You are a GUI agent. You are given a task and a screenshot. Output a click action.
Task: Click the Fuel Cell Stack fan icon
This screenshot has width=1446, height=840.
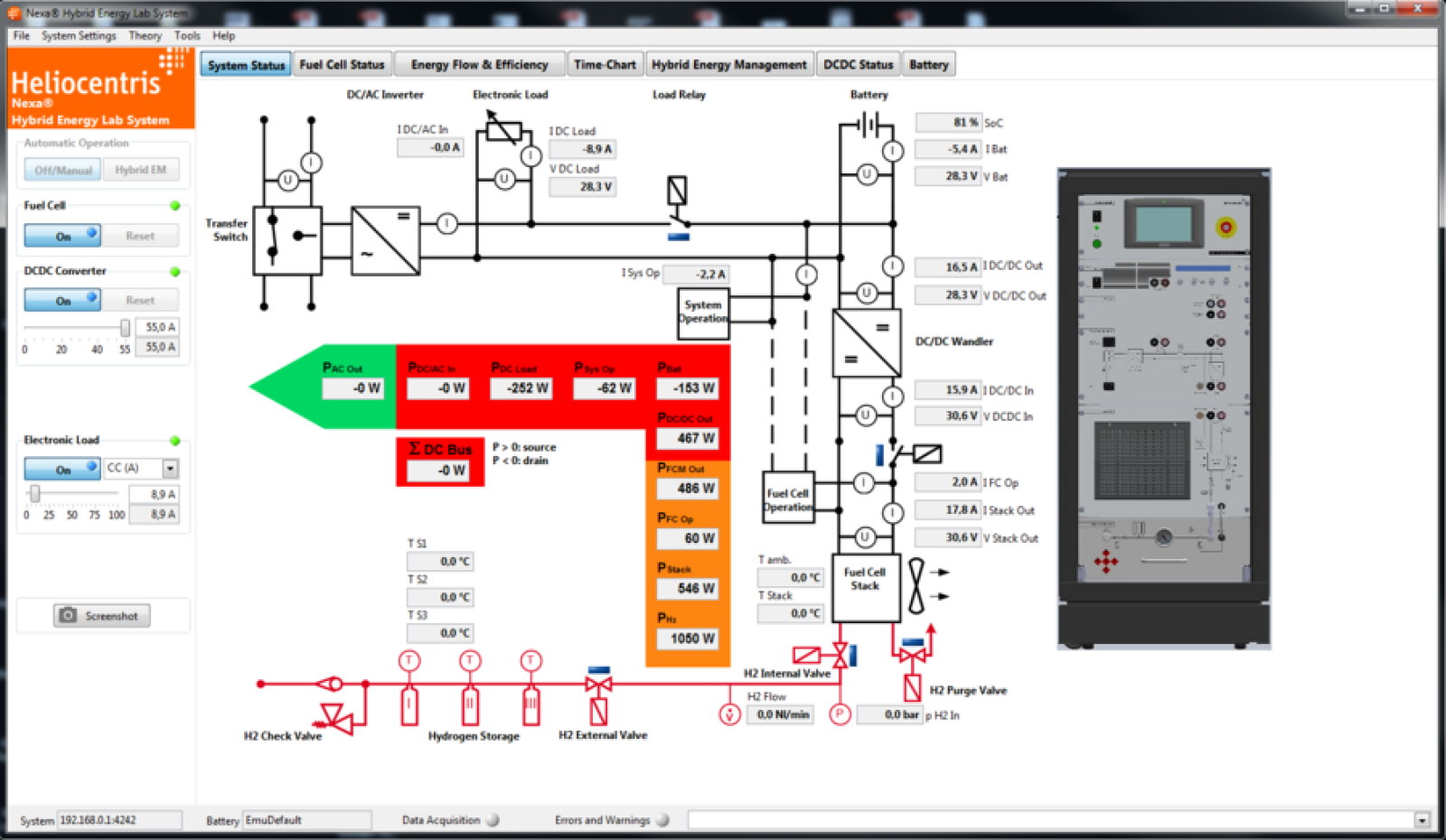[x=916, y=584]
